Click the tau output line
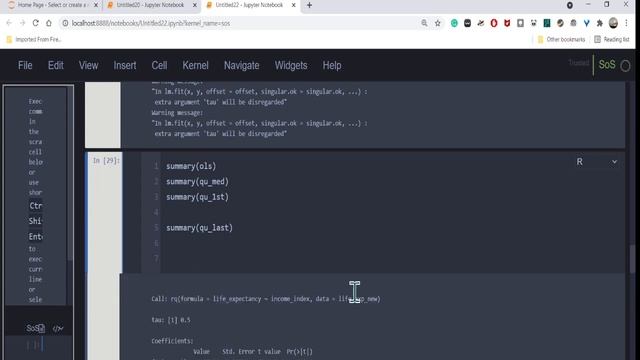Viewport: 640px width, 360px height. [171, 320]
